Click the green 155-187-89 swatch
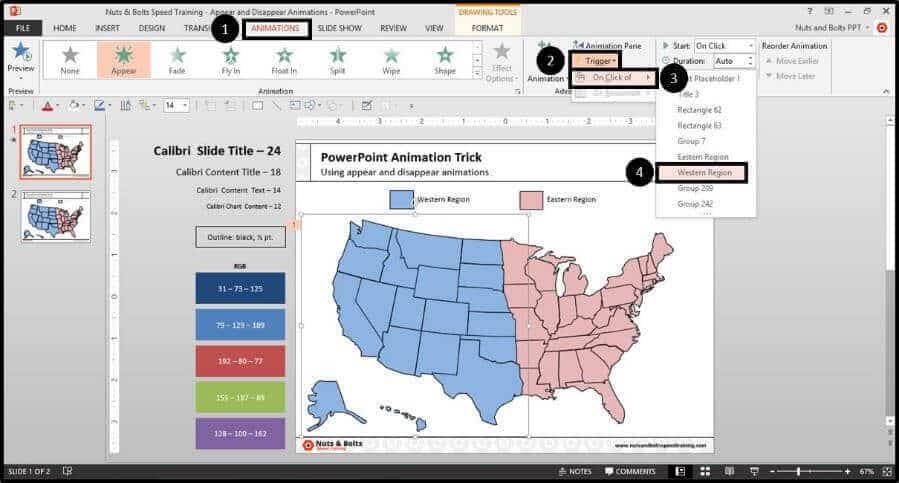Image resolution: width=899 pixels, height=483 pixels. 240,398
